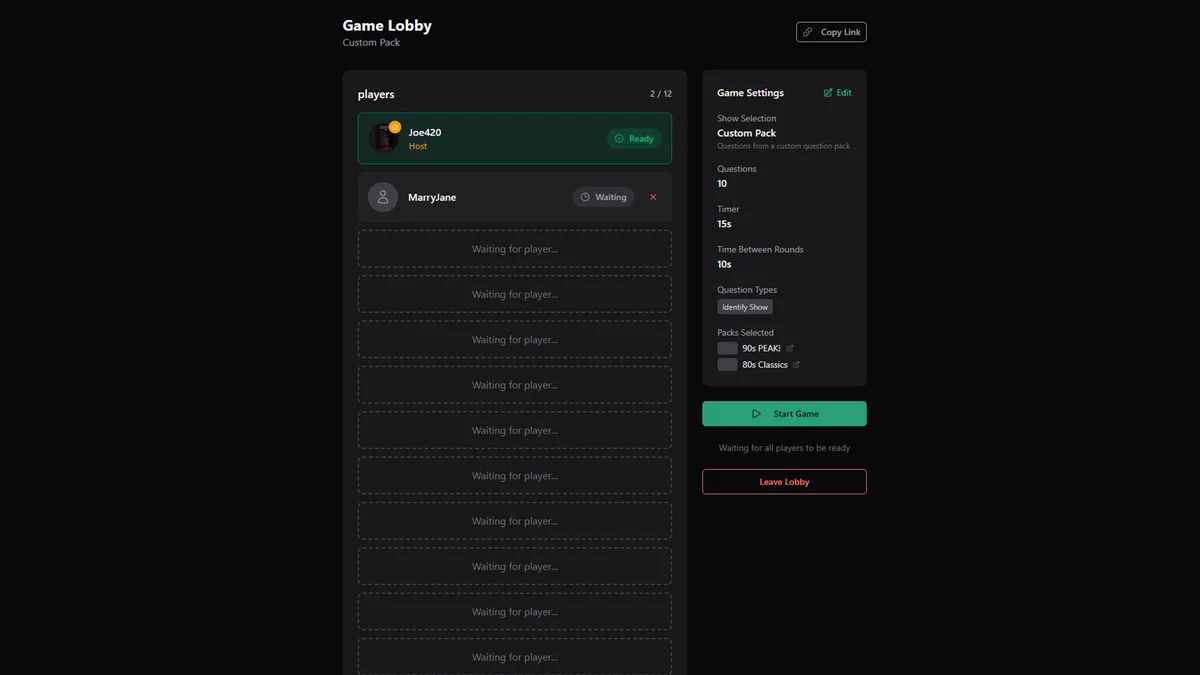Click Joe420's profile picture
Viewport: 1200px width, 675px height.
382,140
